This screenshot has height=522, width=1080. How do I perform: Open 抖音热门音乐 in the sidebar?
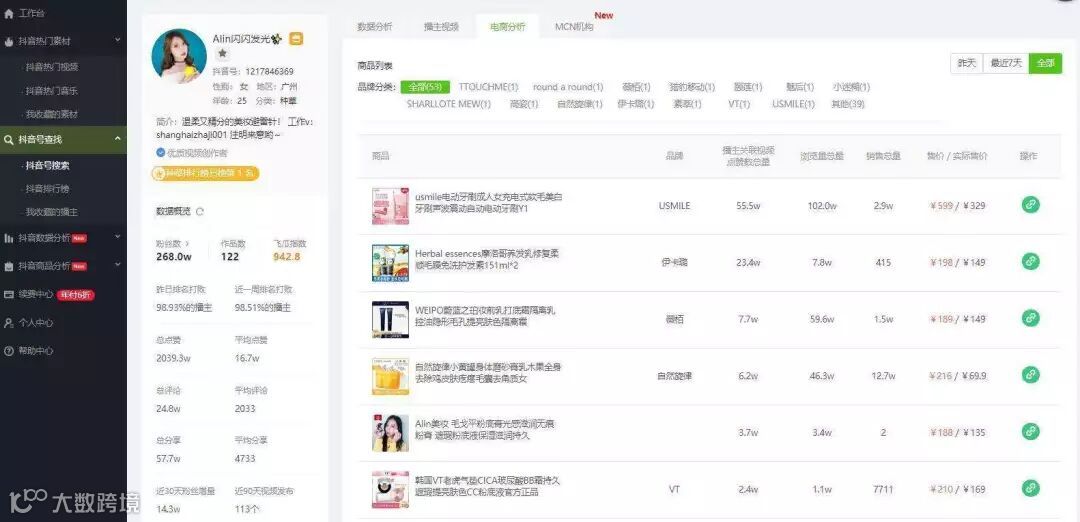pos(52,91)
